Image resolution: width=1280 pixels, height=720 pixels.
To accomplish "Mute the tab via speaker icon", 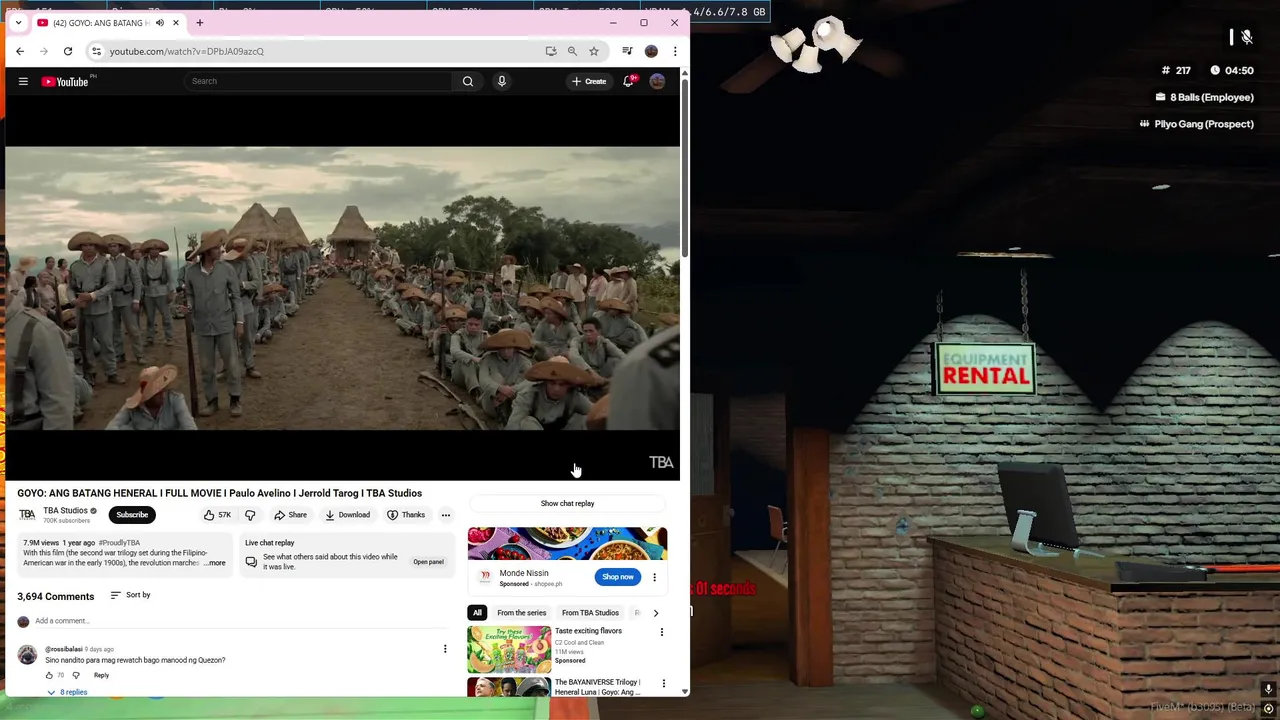I will tap(160, 23).
